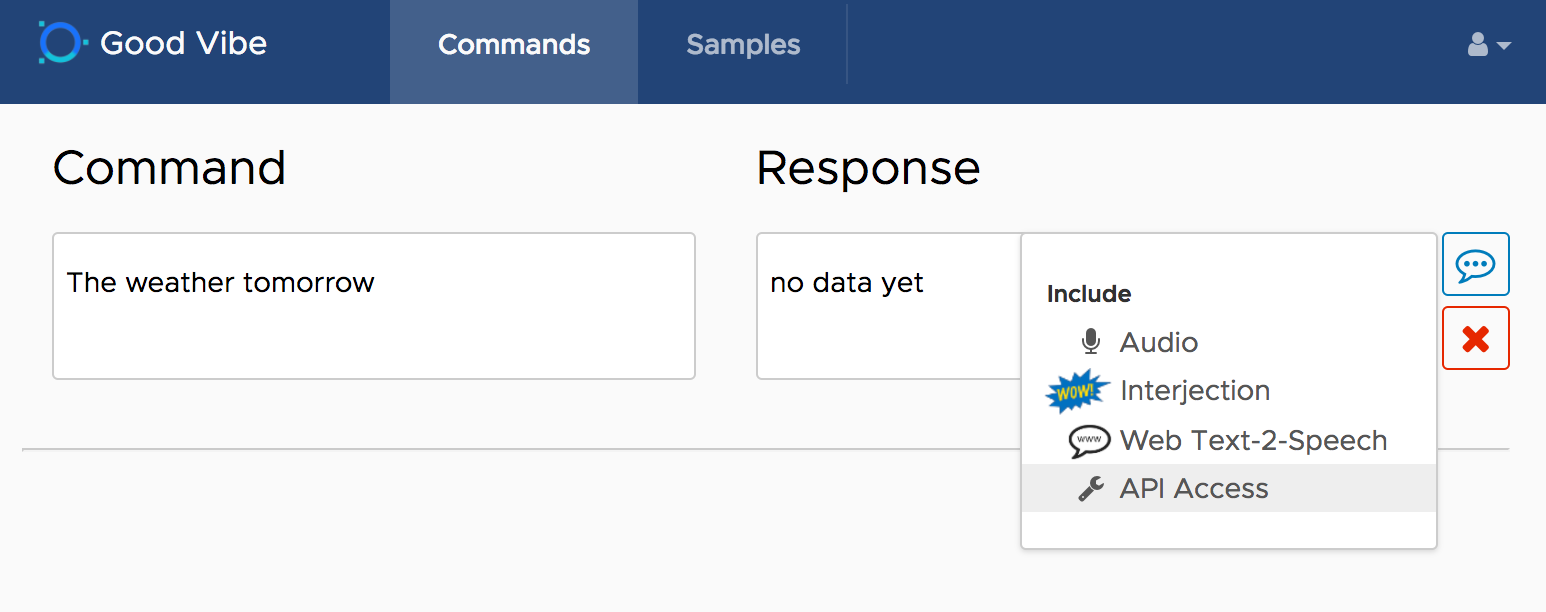Click the user profile silhouette icon
The width and height of the screenshot is (1546, 612).
coord(1478,44)
